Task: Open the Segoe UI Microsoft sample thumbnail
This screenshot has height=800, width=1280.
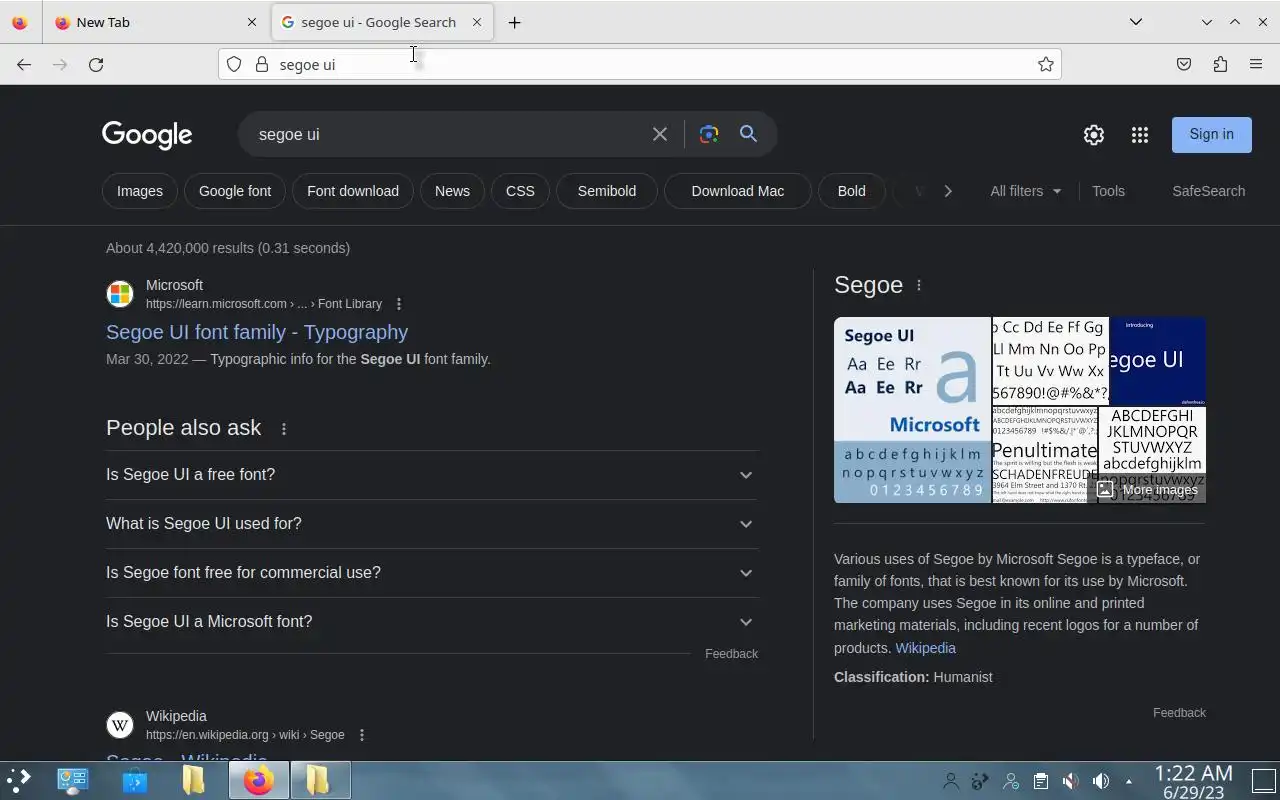Action: pyautogui.click(x=912, y=410)
